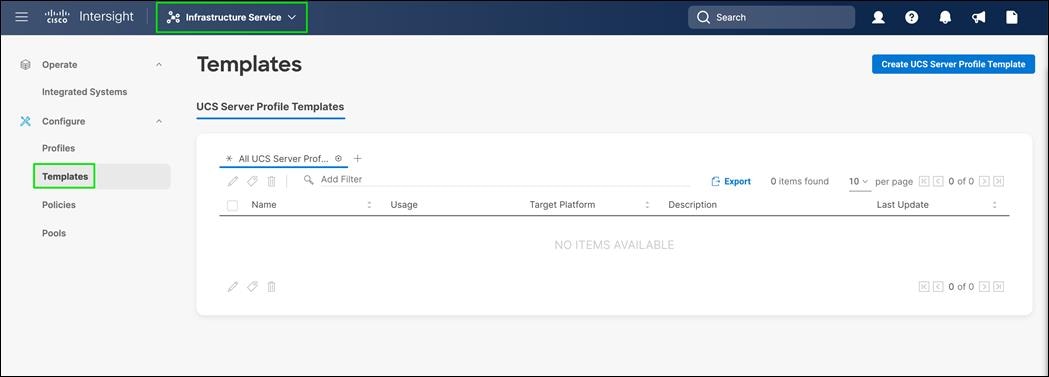The width and height of the screenshot is (1049, 377).
Task: Collapse the Configure section chevron
Action: click(x=159, y=121)
